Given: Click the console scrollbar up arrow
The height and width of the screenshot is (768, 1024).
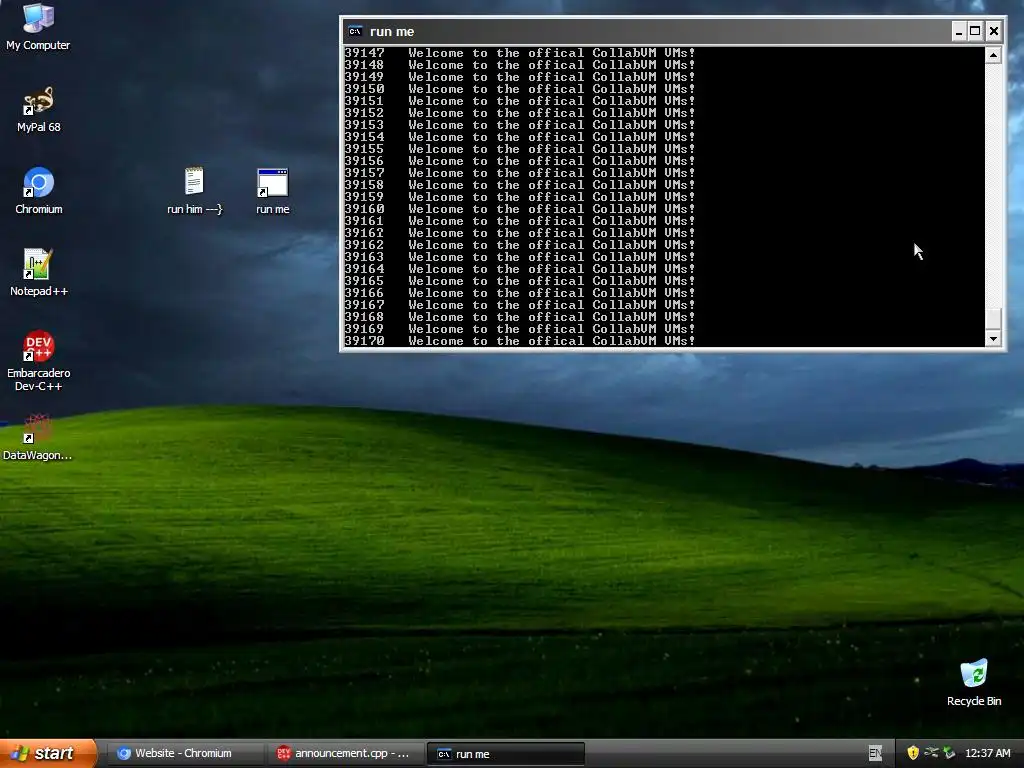Looking at the screenshot, I should click(993, 55).
